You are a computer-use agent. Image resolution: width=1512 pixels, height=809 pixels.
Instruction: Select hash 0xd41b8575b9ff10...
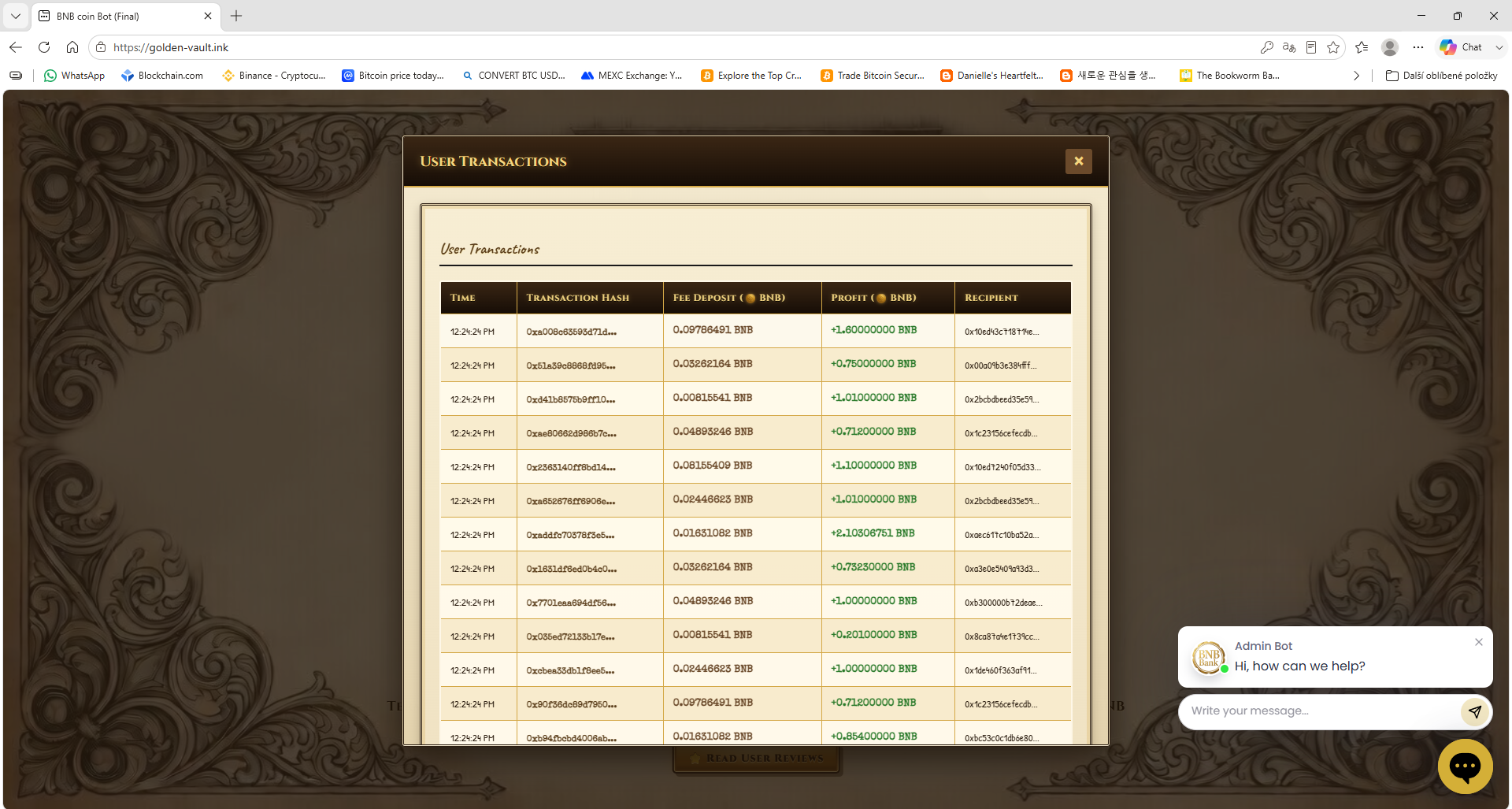[571, 399]
